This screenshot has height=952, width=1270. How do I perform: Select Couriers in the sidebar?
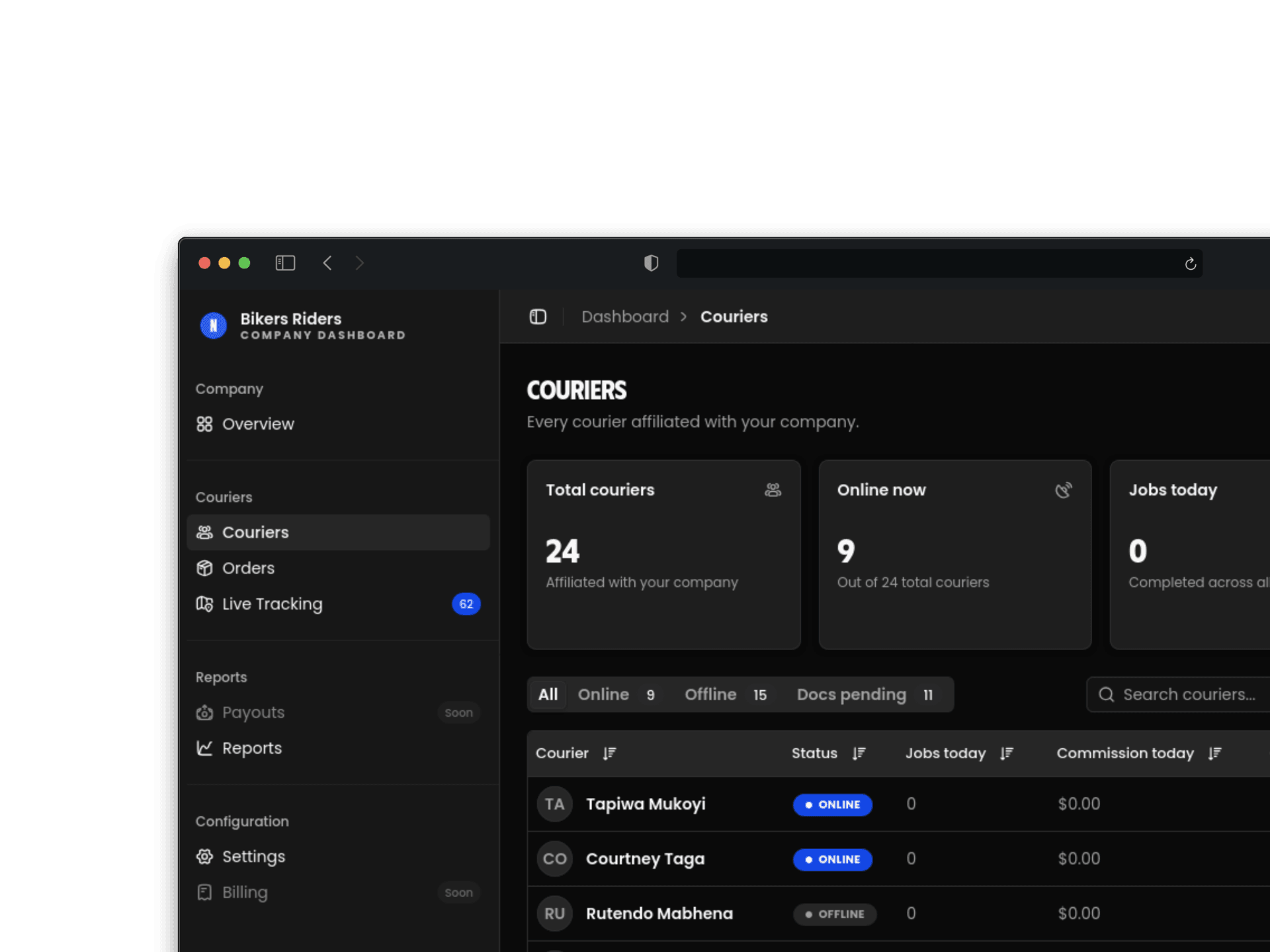click(338, 532)
